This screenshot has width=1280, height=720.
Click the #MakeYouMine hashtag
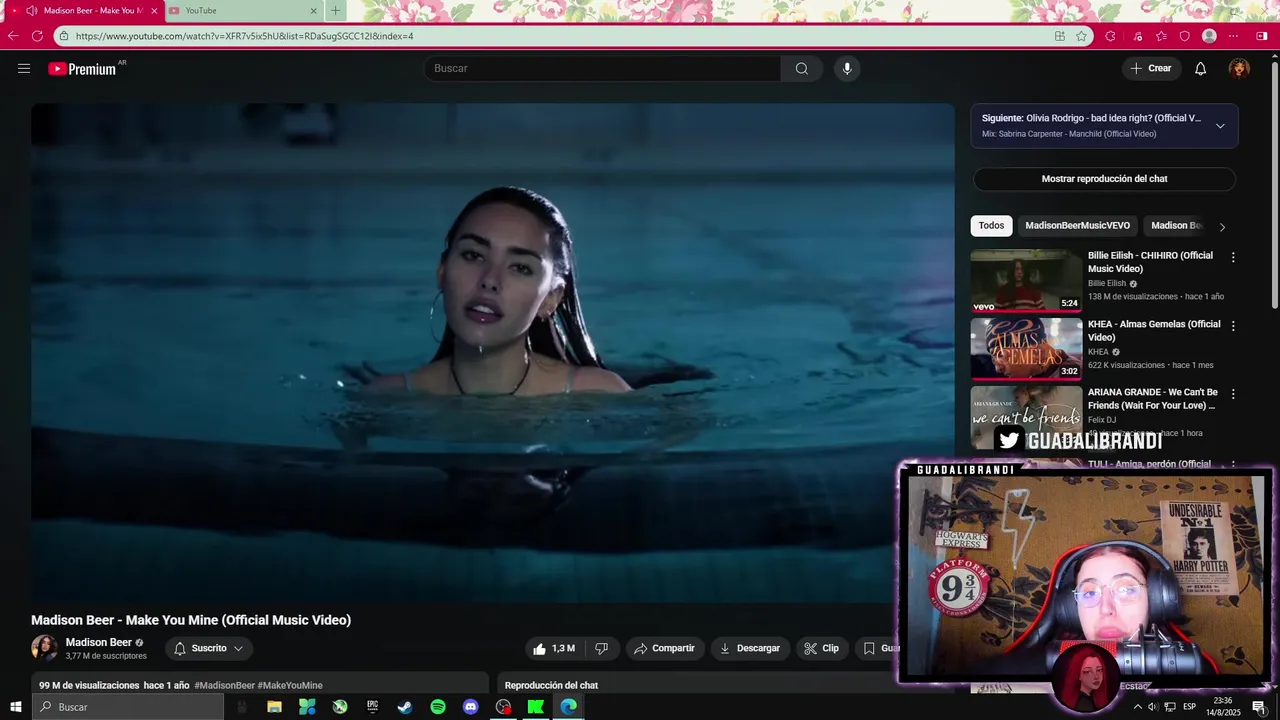(290, 686)
